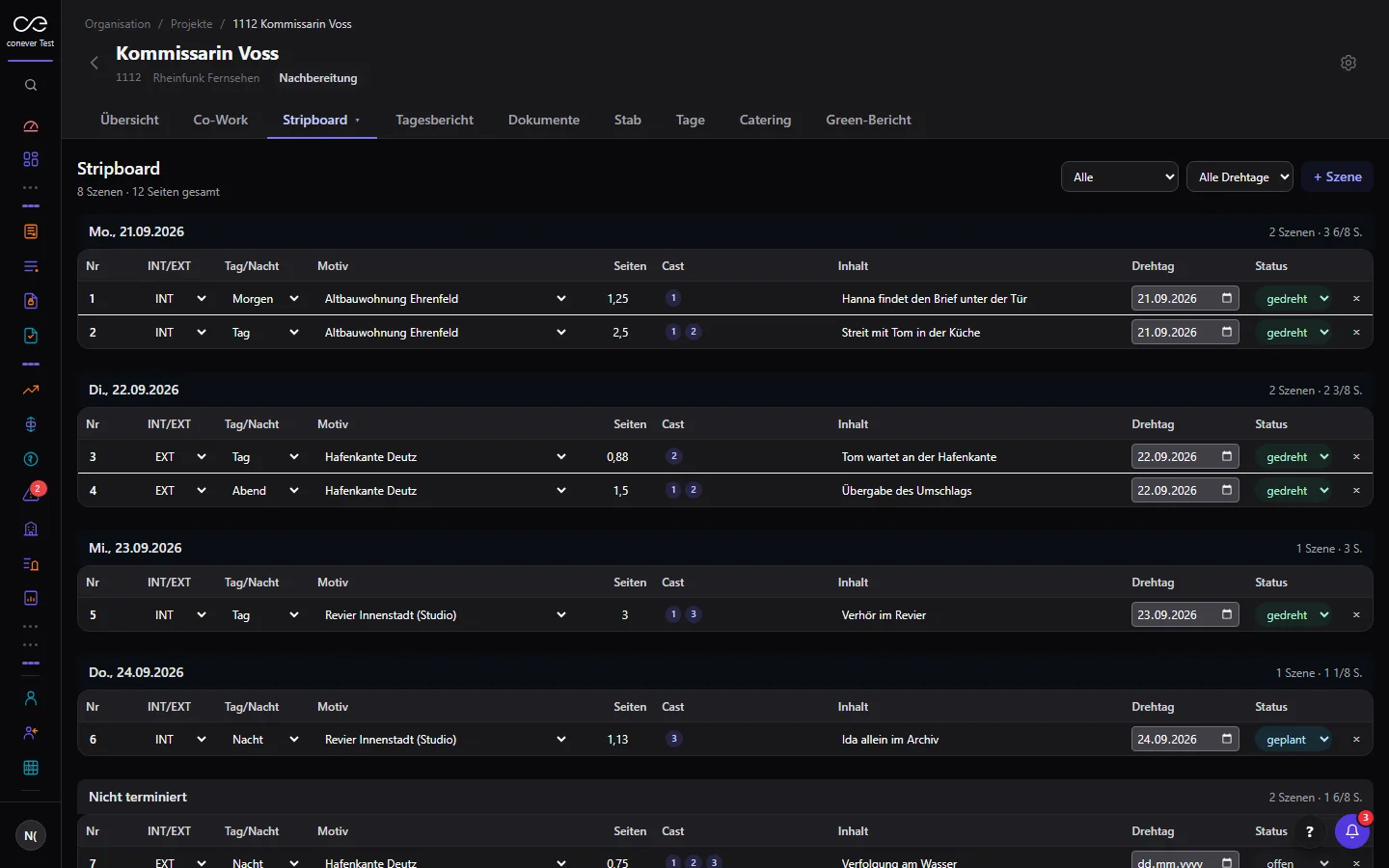Screen dimensions: 1389x868
Task: Select the locked document sidebar icon
Action: [x=31, y=301]
